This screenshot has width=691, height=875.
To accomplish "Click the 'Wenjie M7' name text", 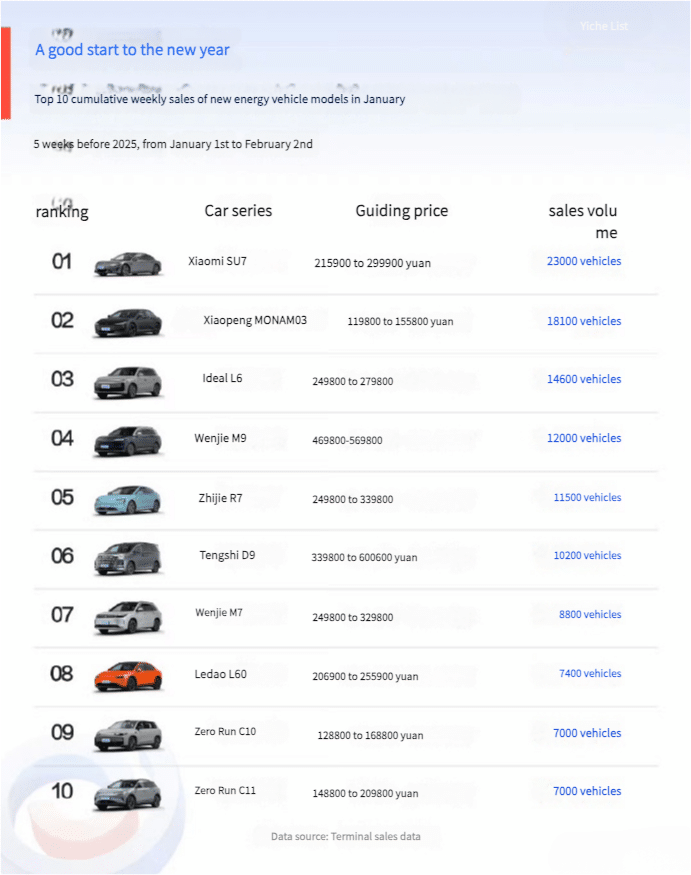I will pos(219,613).
